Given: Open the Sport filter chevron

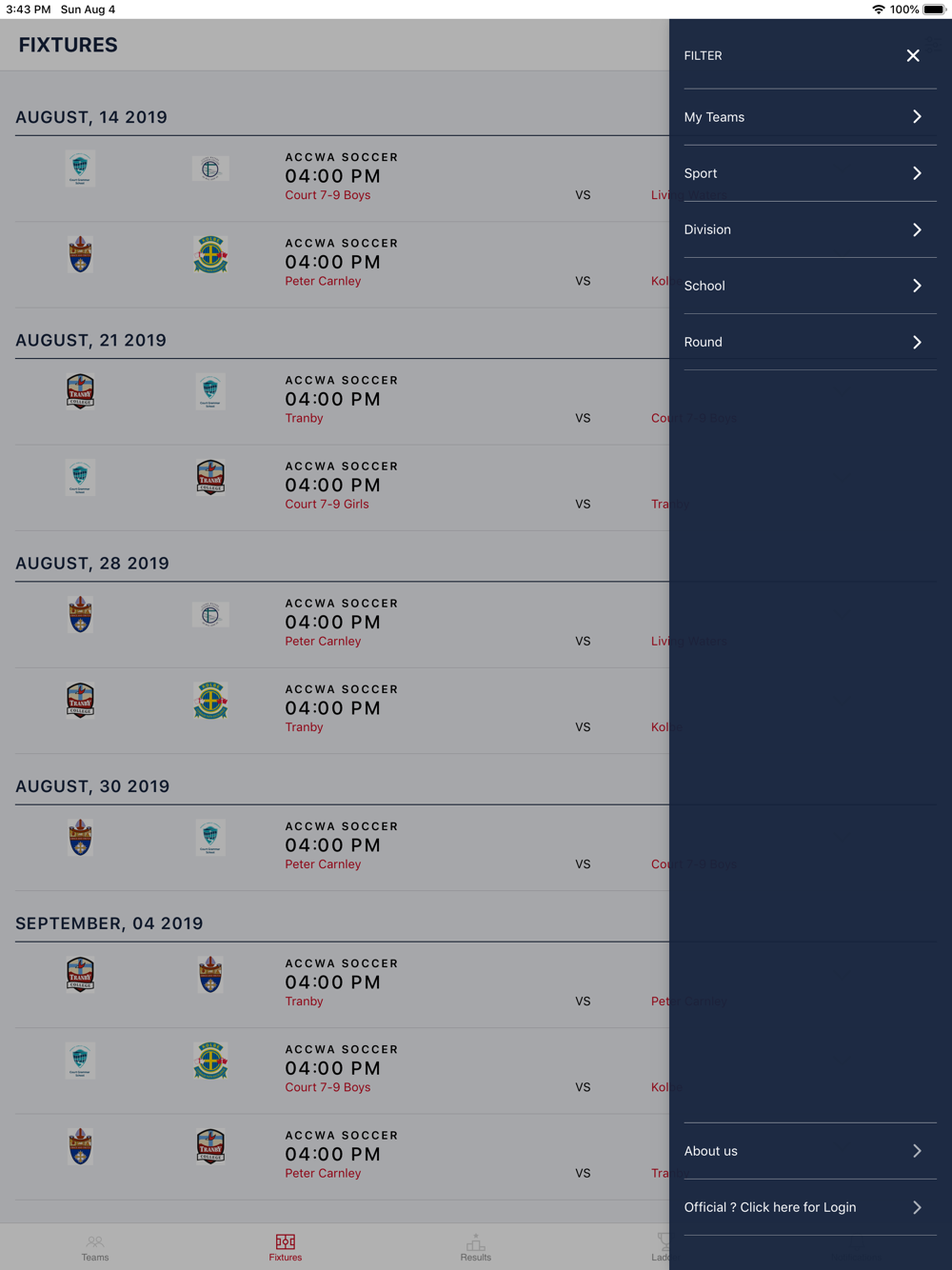Looking at the screenshot, I should click(917, 173).
